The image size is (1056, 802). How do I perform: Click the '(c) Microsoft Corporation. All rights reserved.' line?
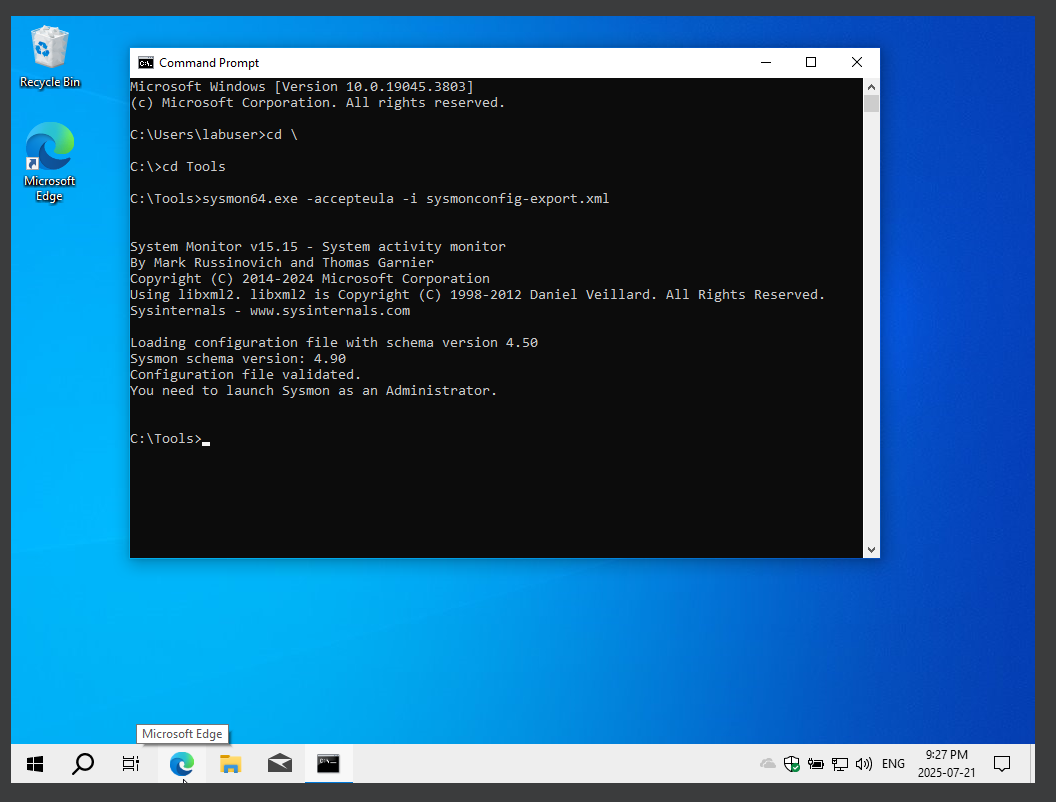[x=317, y=102]
